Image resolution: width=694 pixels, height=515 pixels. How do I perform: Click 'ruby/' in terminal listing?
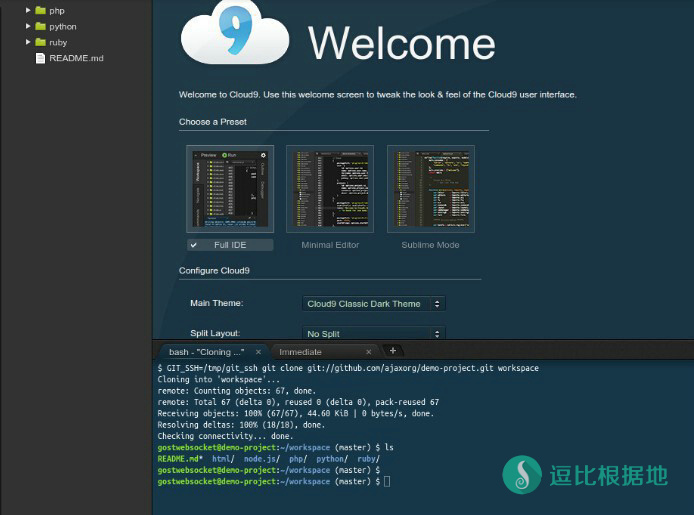(369, 459)
